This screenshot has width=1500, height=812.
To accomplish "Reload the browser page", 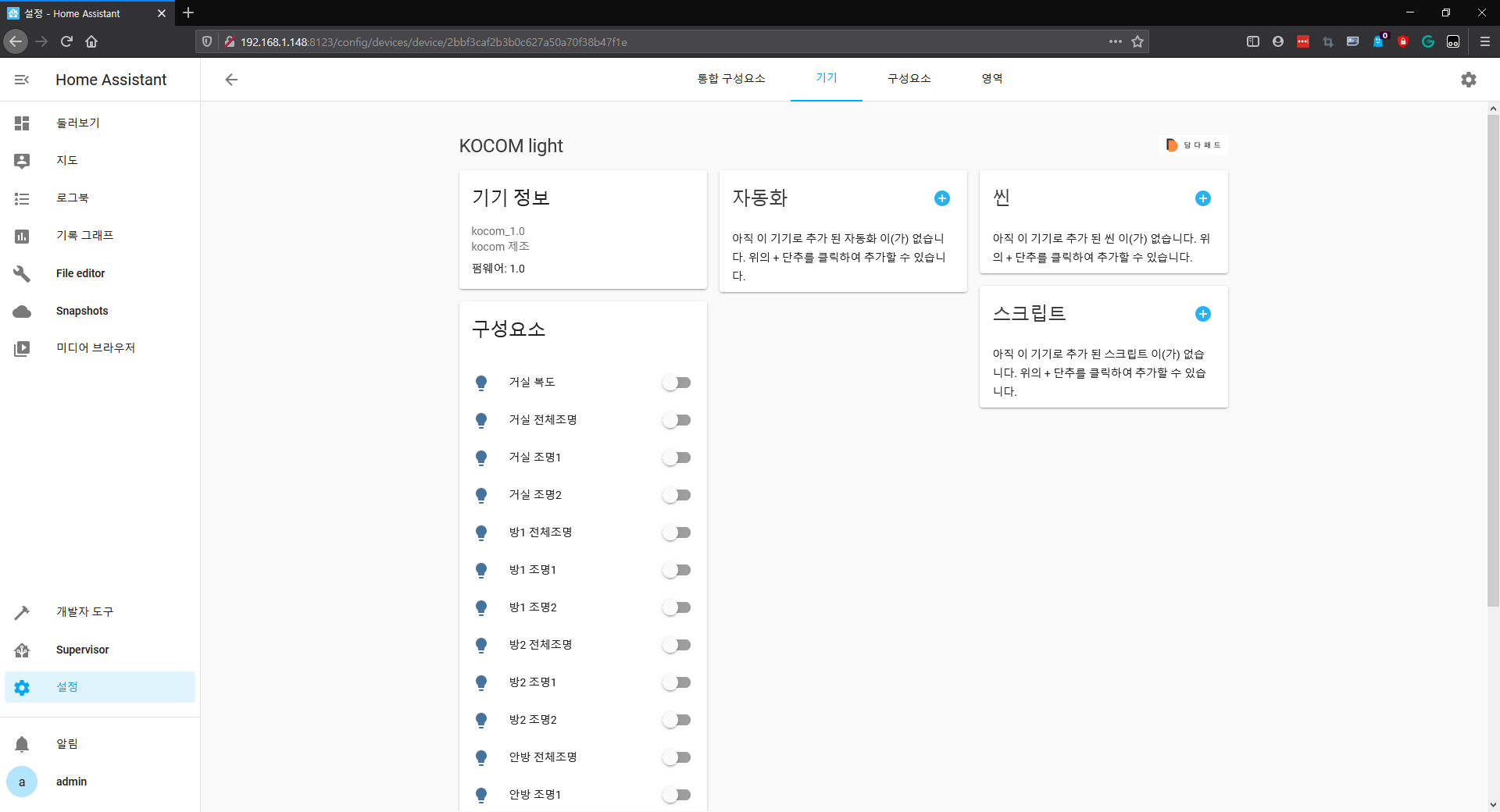I will coord(66,41).
